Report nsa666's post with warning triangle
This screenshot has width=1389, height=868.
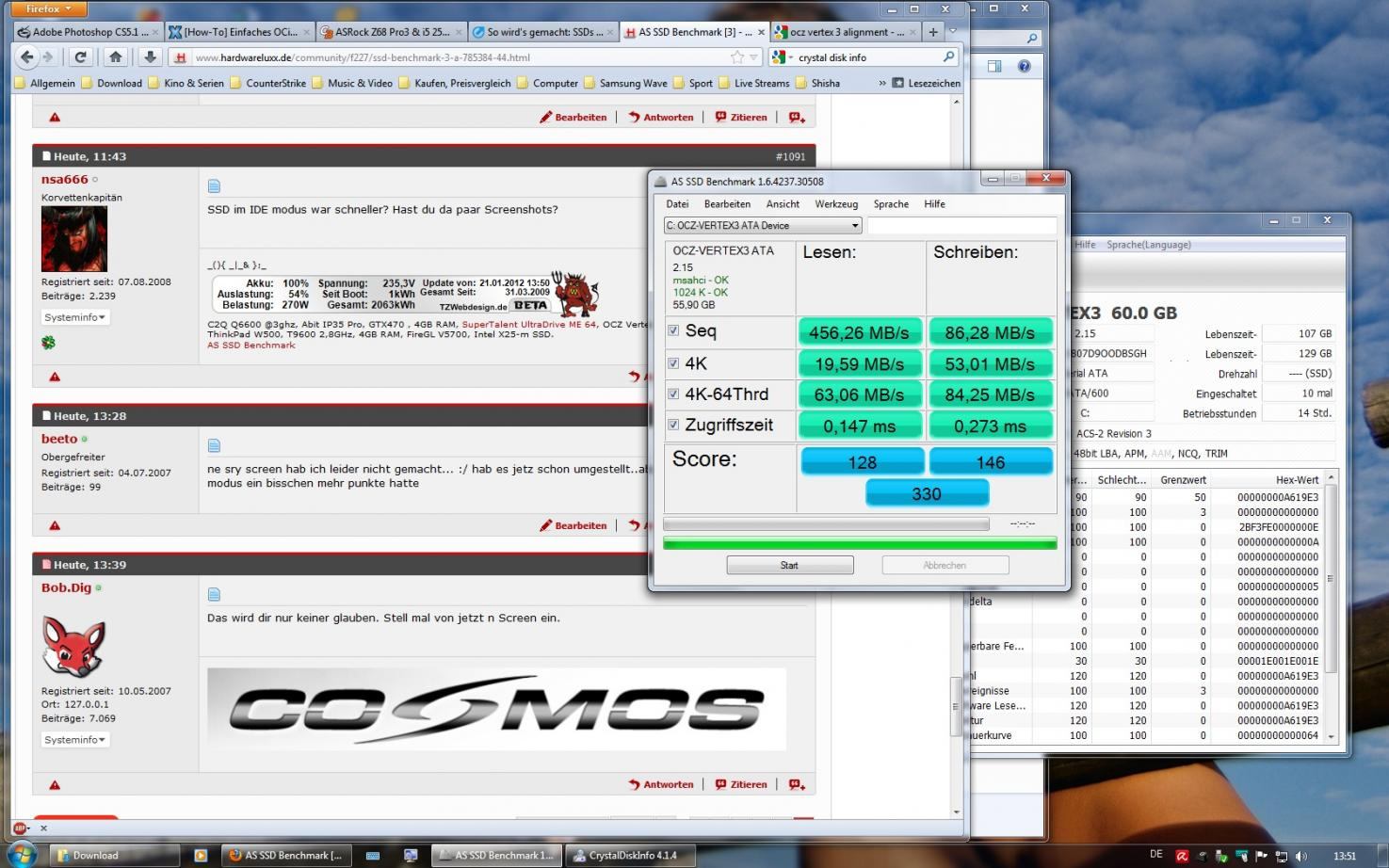pos(55,377)
